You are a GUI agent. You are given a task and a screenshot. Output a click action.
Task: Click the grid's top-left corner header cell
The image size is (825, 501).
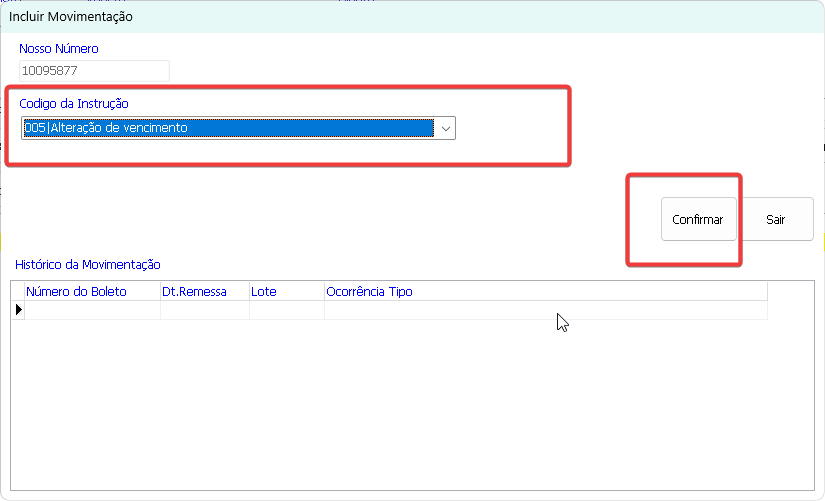coord(18,292)
